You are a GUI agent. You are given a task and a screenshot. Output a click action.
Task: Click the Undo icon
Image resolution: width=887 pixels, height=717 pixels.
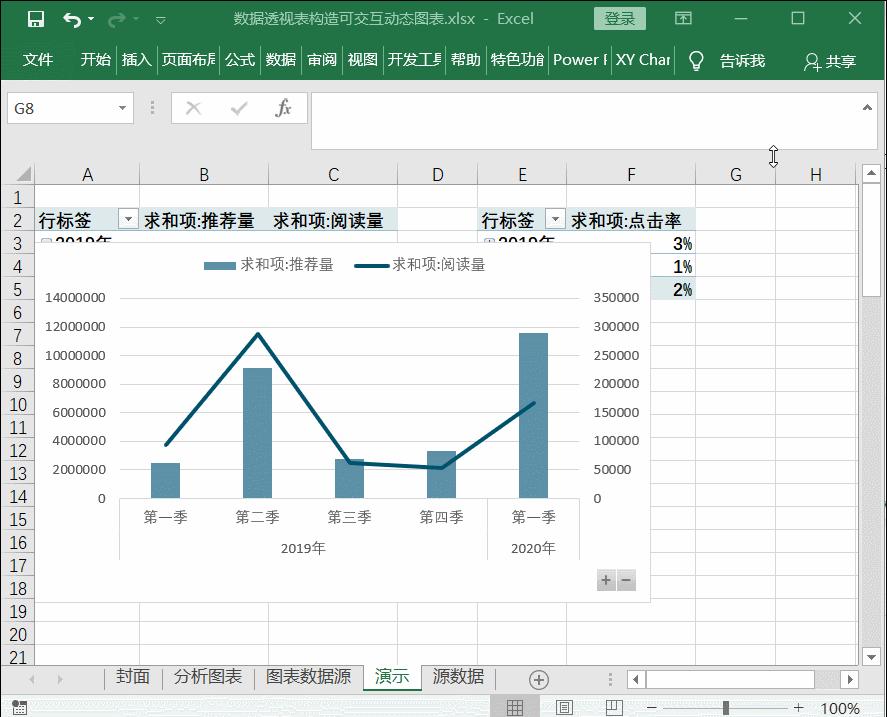pyautogui.click(x=68, y=18)
